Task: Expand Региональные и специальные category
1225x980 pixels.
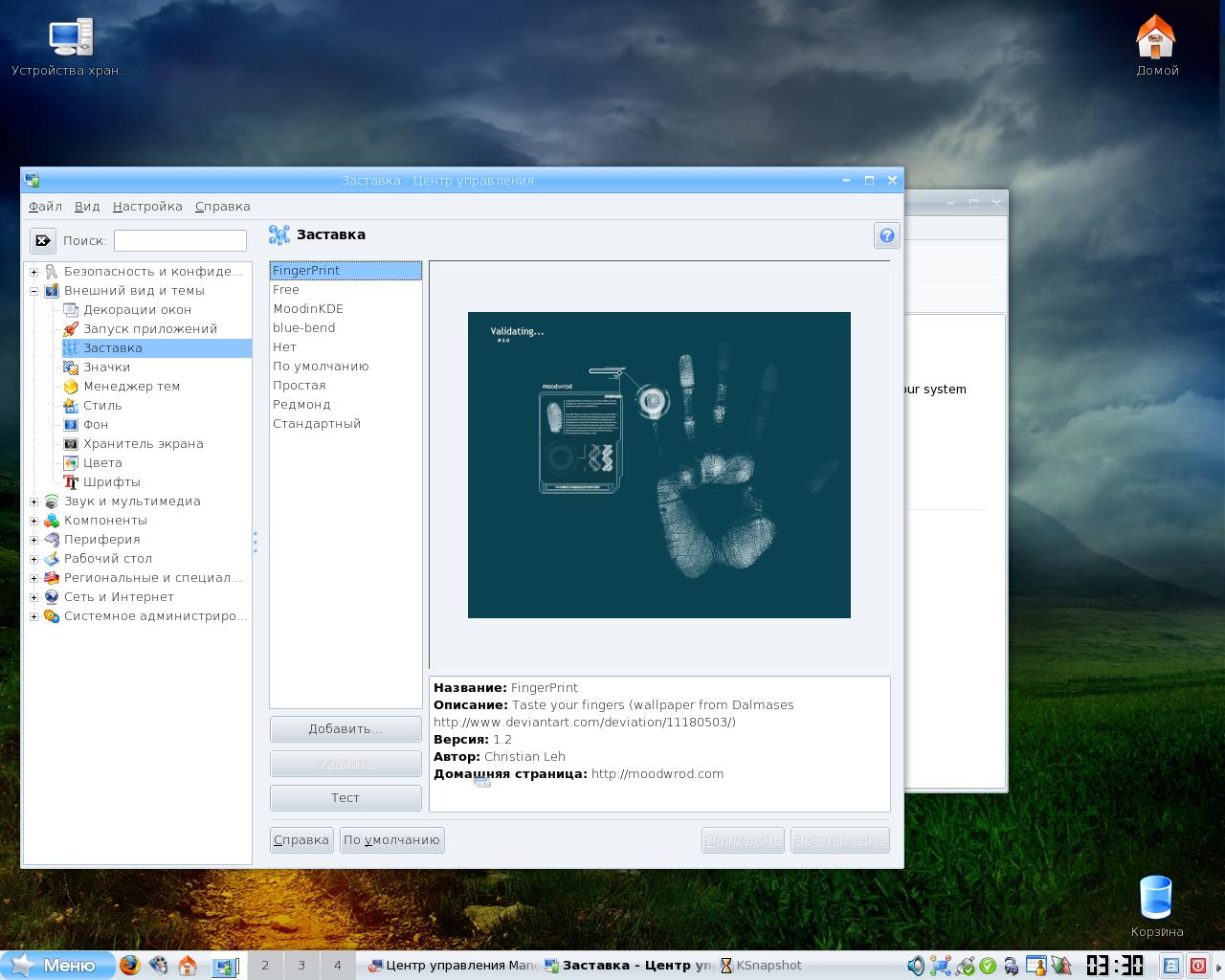Action: click(33, 578)
